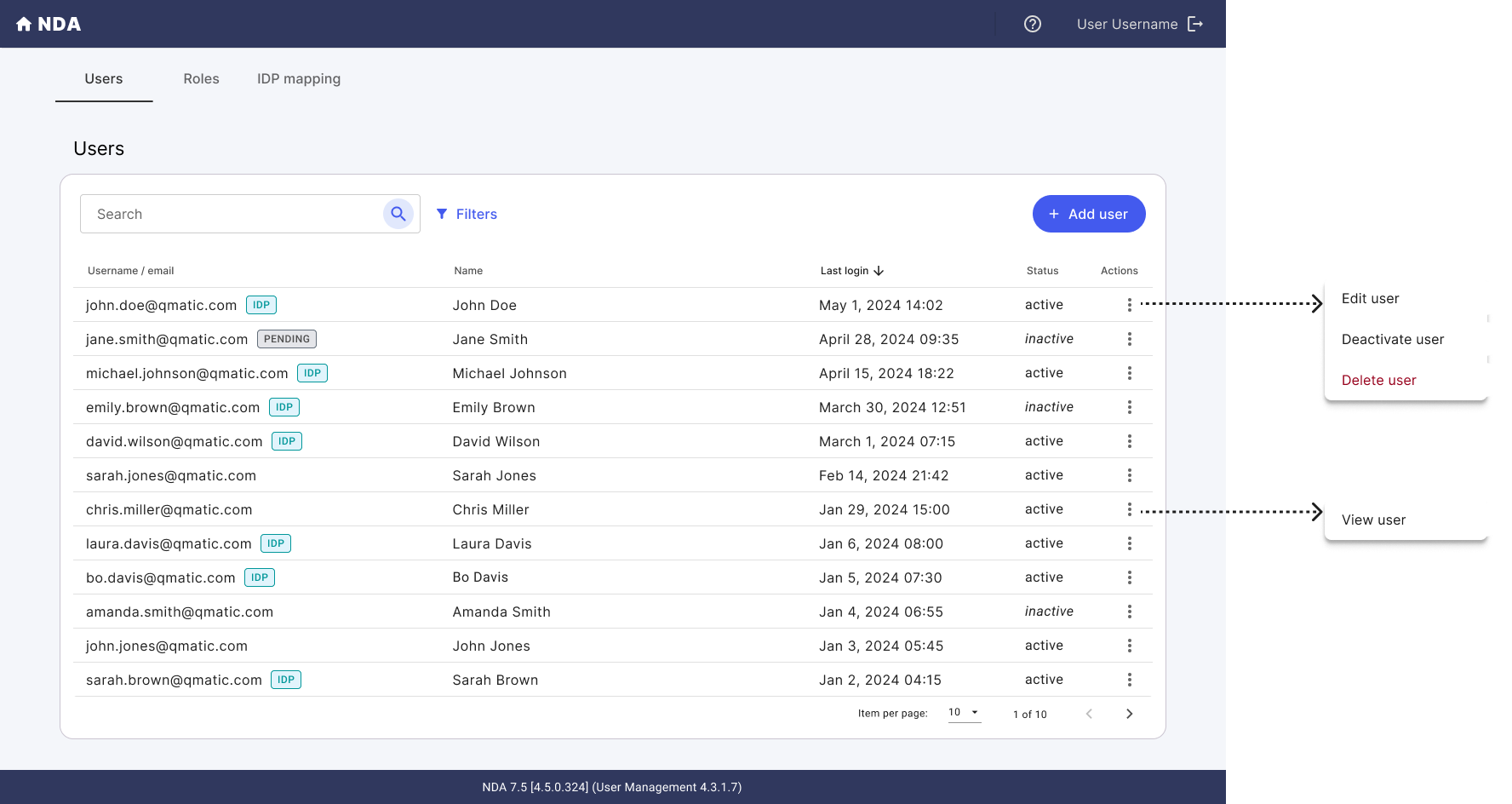Focus the Search input field
Screen dimensions: 1512x804
233,214
